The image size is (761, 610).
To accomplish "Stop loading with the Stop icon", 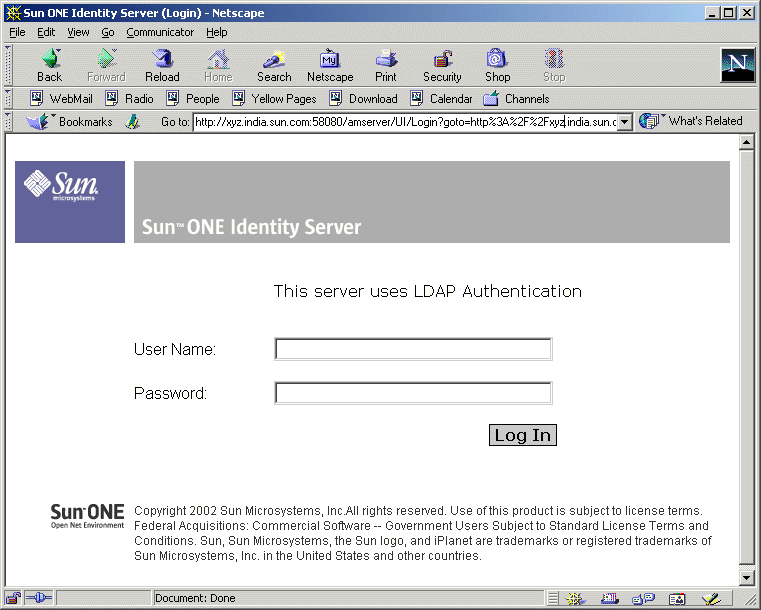I will (x=554, y=66).
